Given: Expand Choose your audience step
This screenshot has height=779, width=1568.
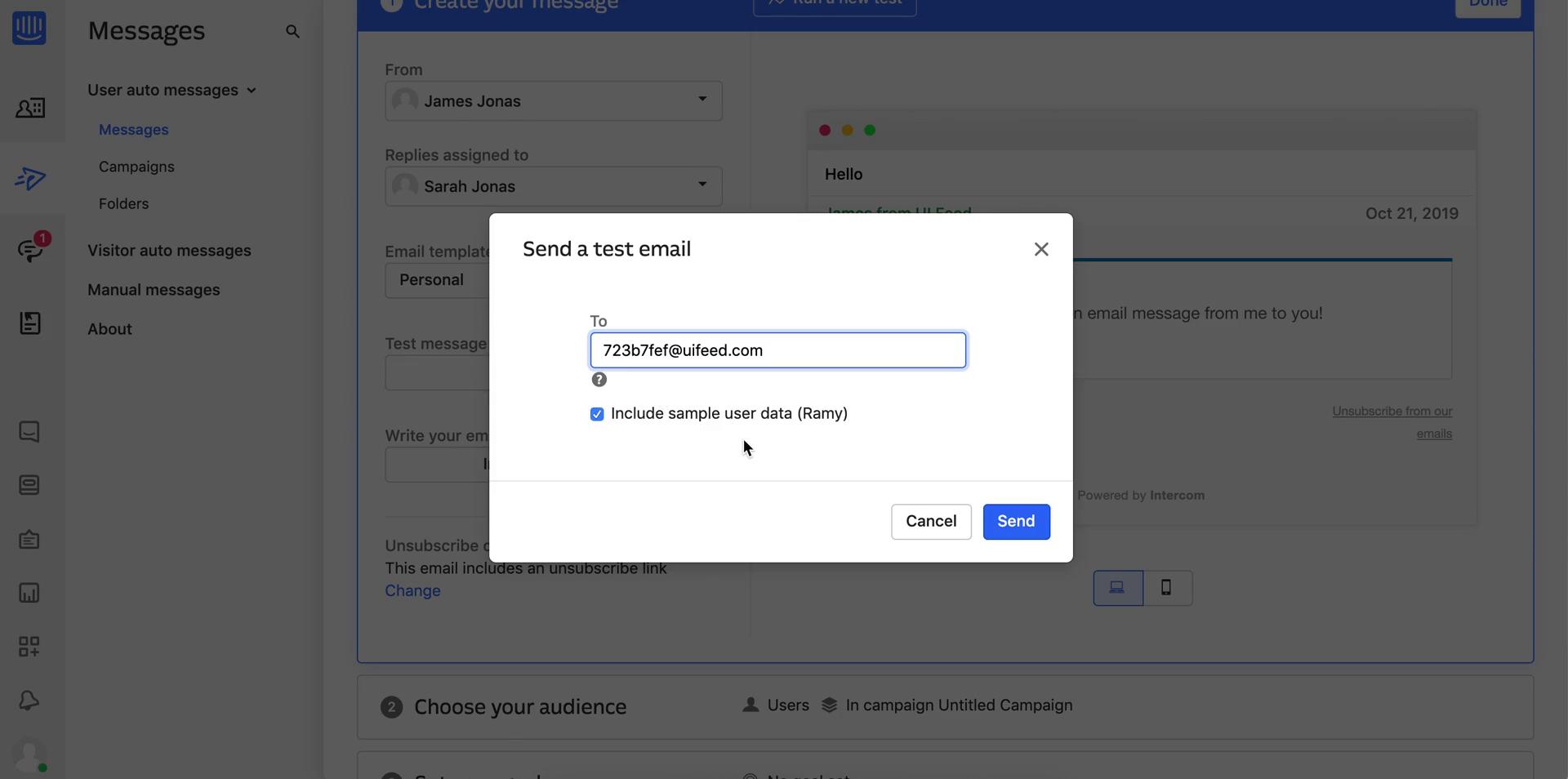Looking at the screenshot, I should pyautogui.click(x=945, y=707).
